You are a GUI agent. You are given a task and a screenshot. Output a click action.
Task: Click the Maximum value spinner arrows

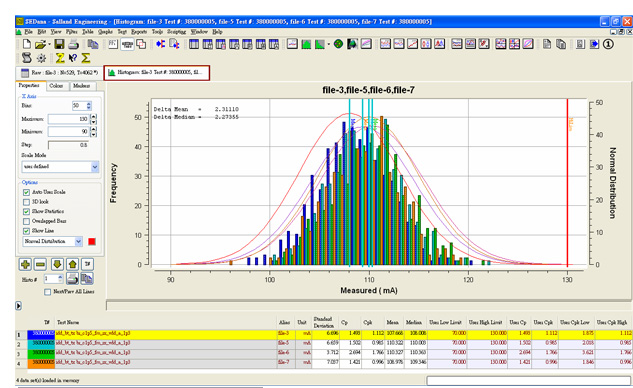tap(94, 119)
